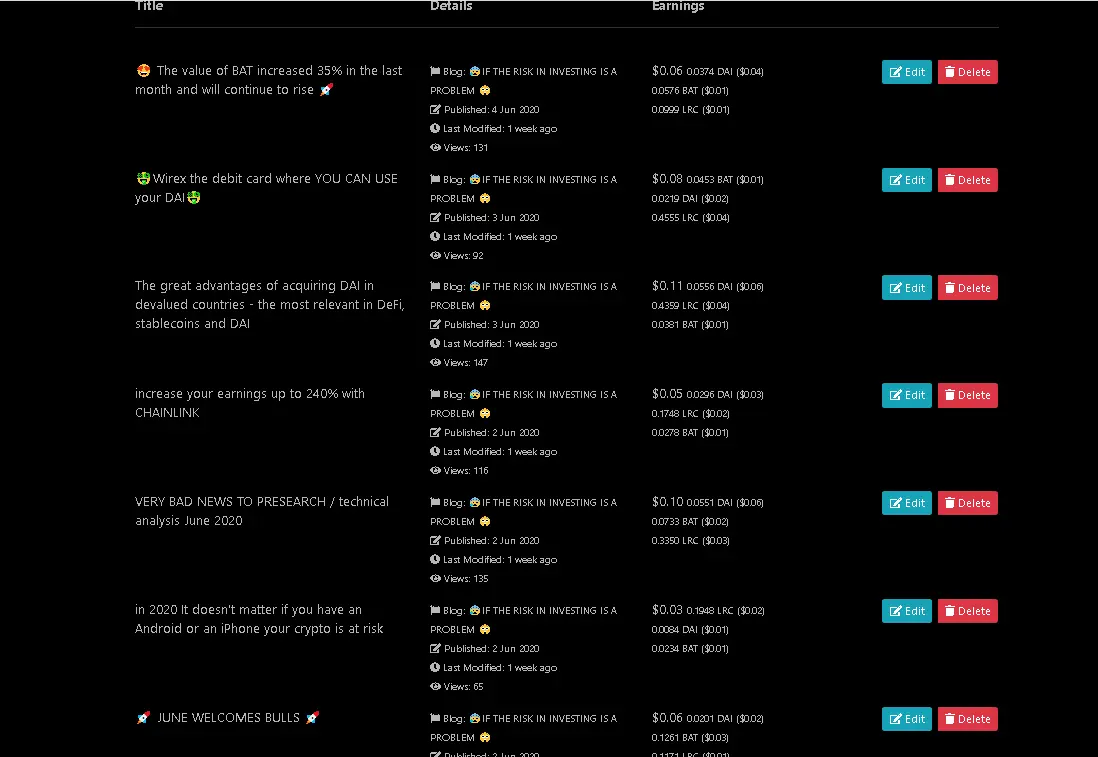Click the eye icon beside Views: 92
This screenshot has width=1098, height=757.
click(x=435, y=256)
